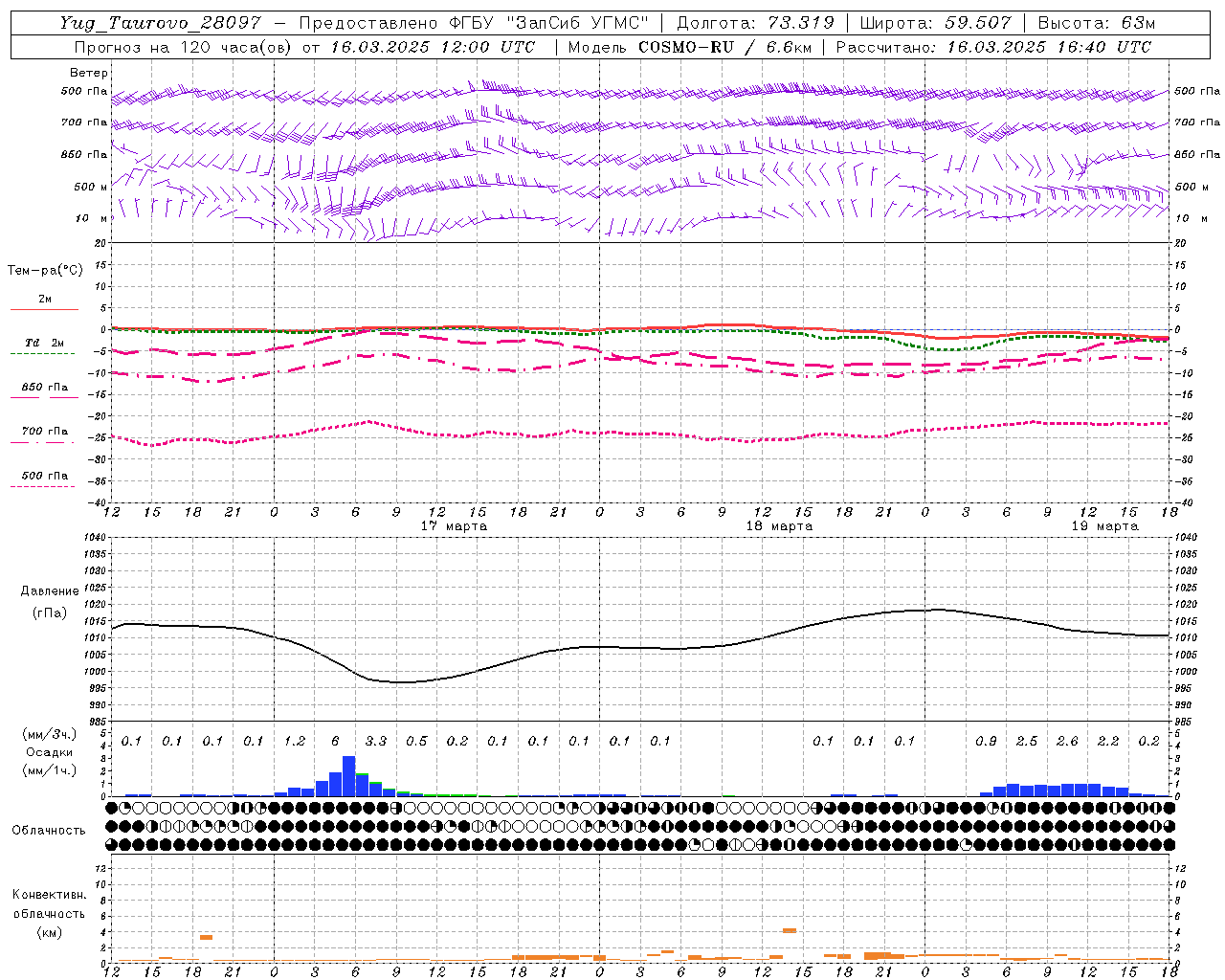Click the Прогноз на 120 часа(ов) text

[x=185, y=47]
